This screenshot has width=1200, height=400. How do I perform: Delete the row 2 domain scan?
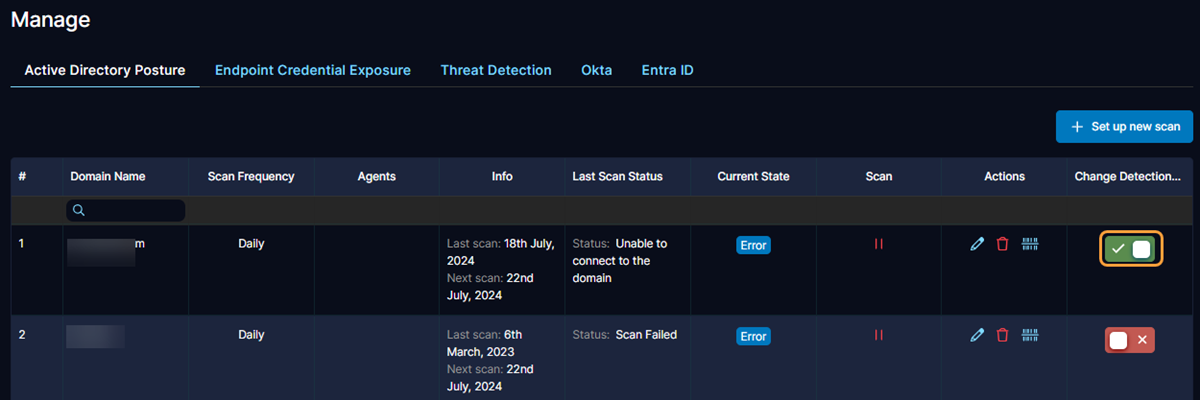(1002, 336)
